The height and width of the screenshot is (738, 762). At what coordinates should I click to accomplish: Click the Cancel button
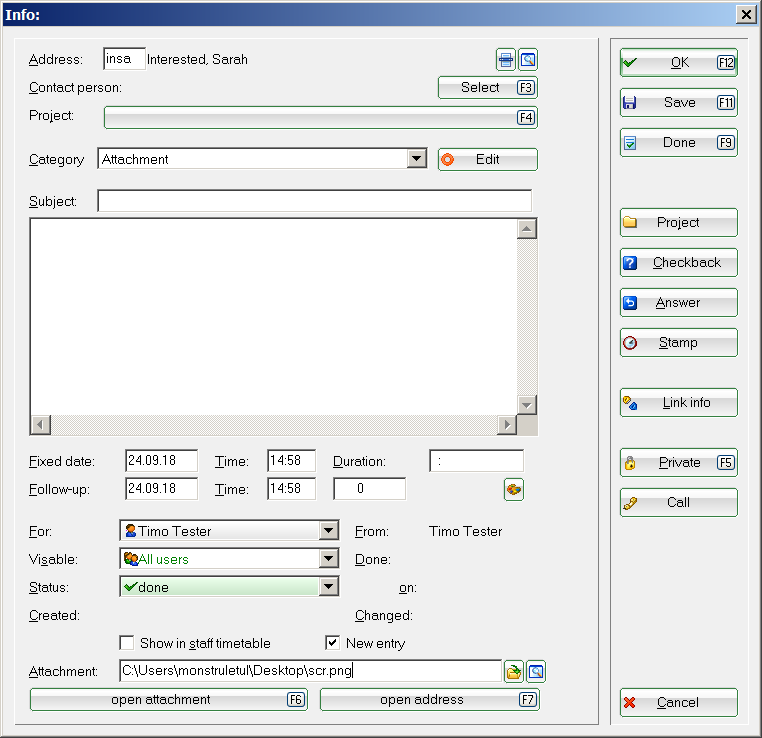click(678, 703)
